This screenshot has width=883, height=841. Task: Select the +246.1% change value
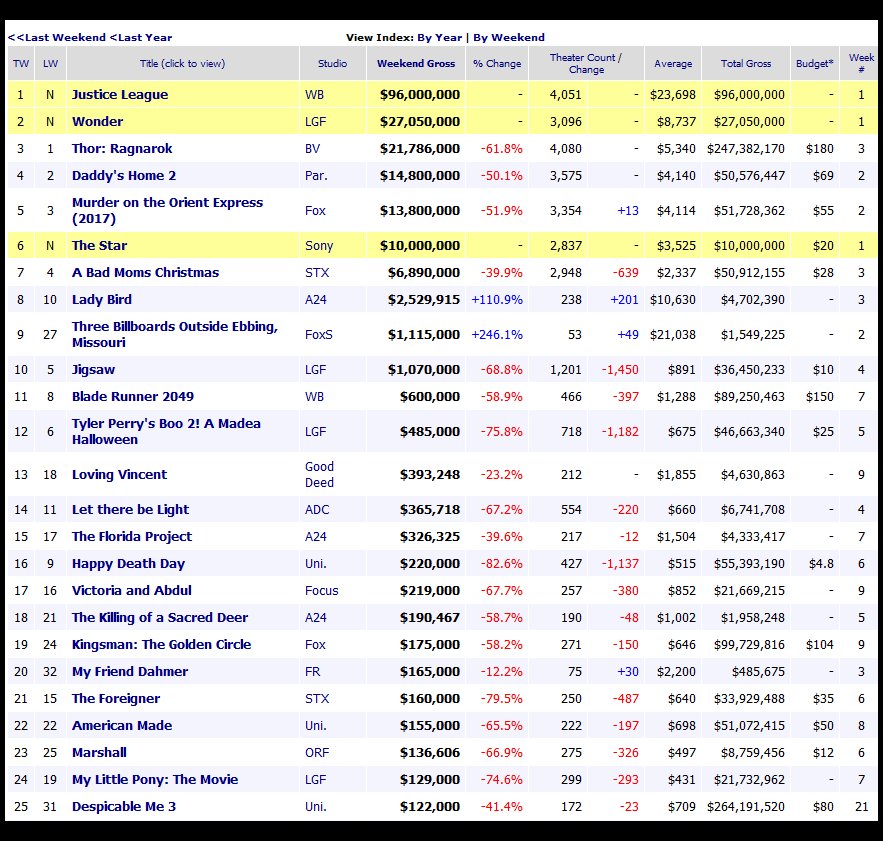[x=497, y=335]
